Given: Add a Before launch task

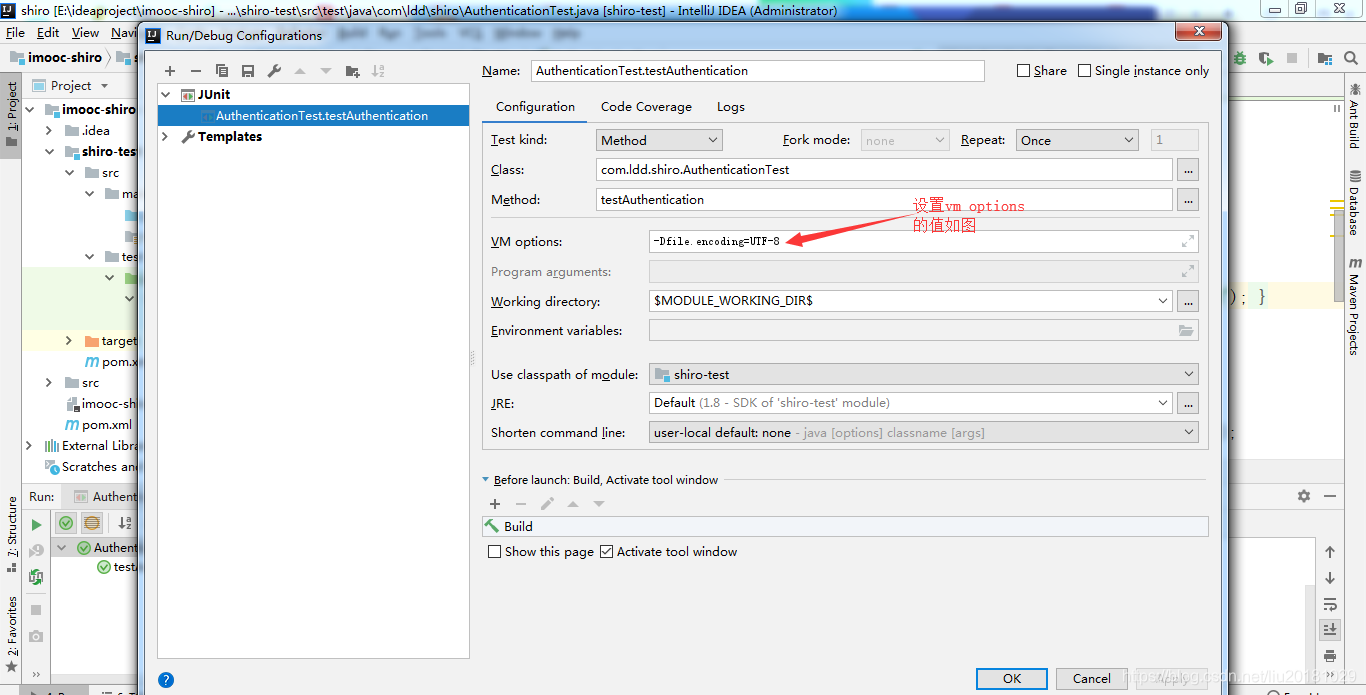Looking at the screenshot, I should pos(495,504).
